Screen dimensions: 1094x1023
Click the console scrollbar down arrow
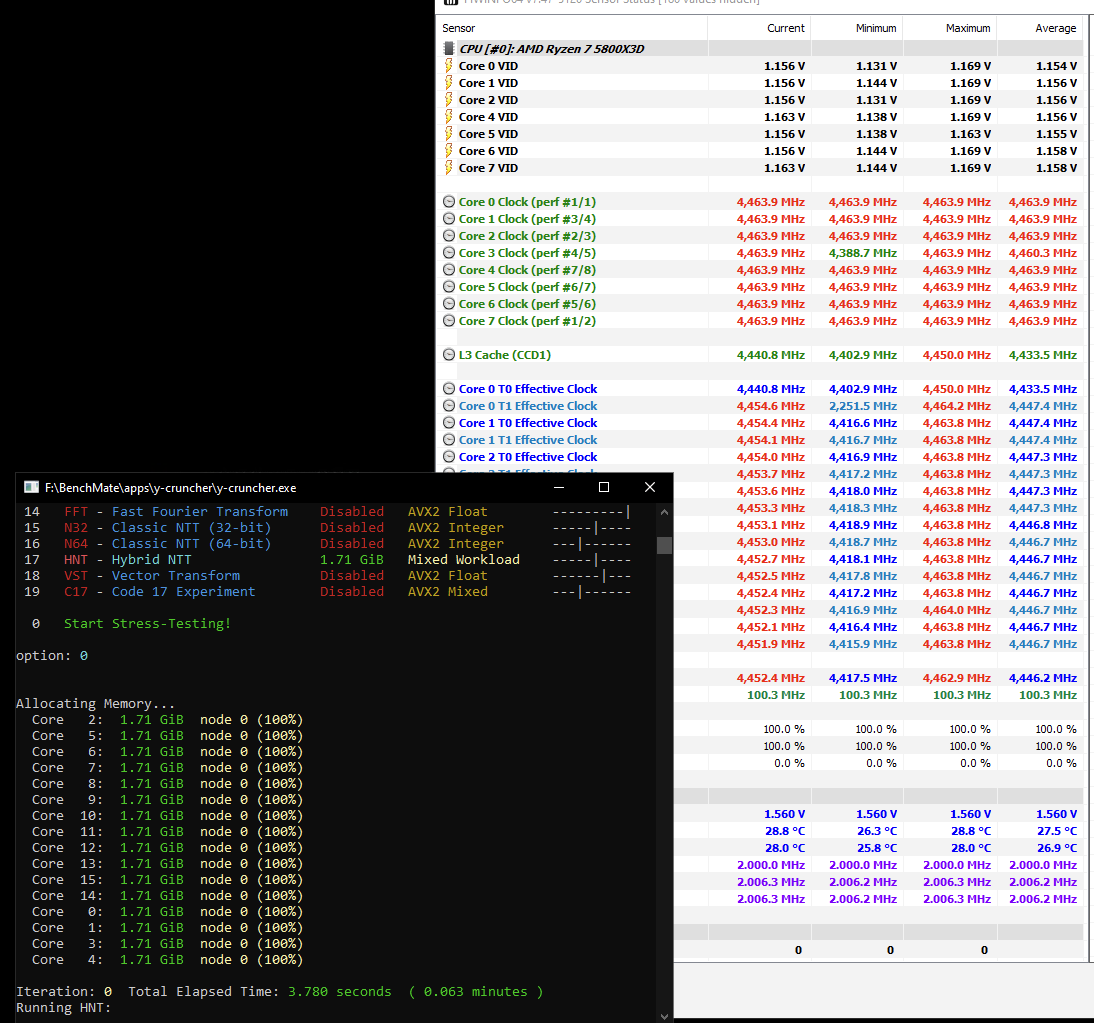coord(664,1016)
